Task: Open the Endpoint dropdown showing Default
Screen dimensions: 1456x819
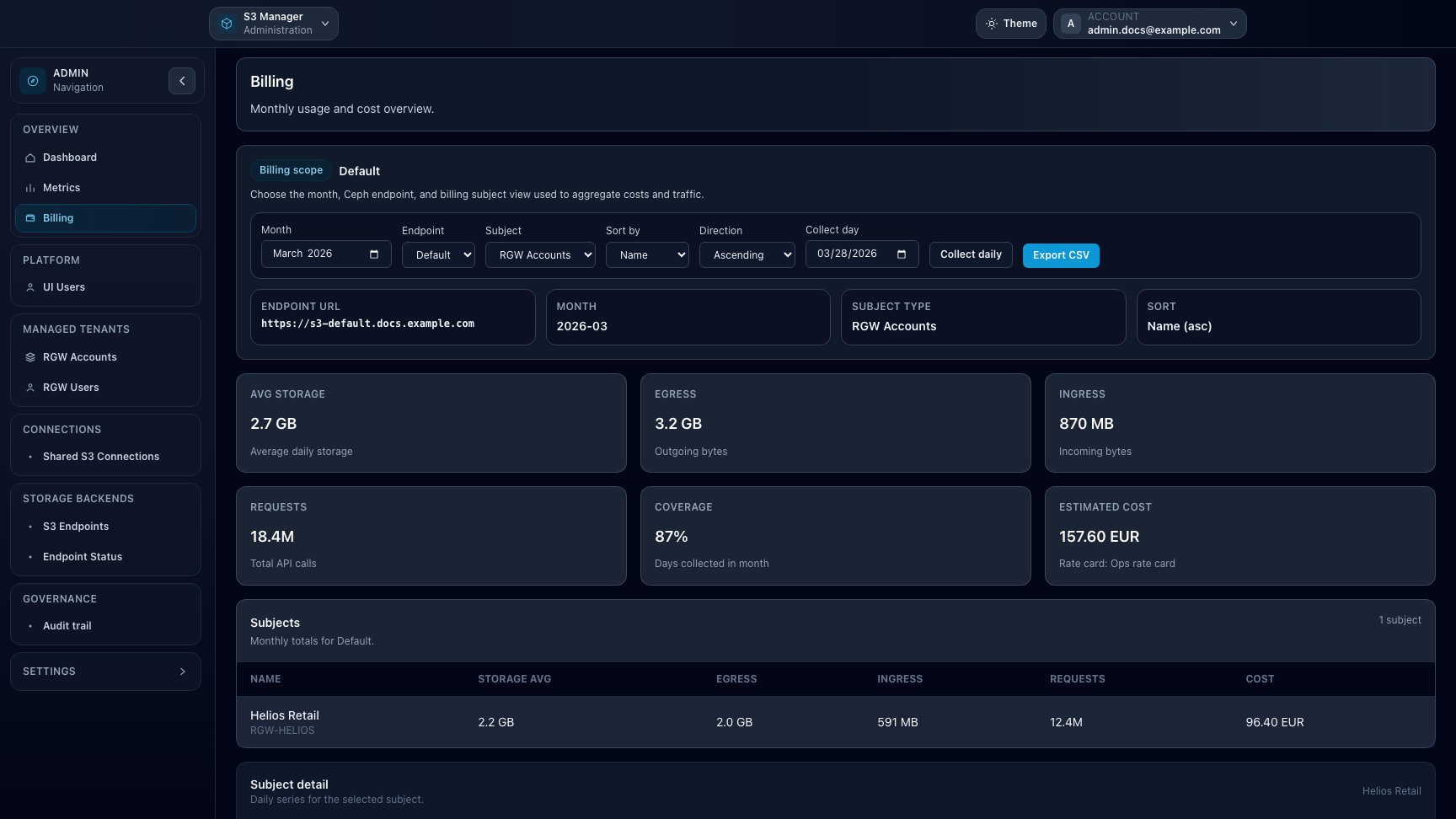Action: pos(437,254)
